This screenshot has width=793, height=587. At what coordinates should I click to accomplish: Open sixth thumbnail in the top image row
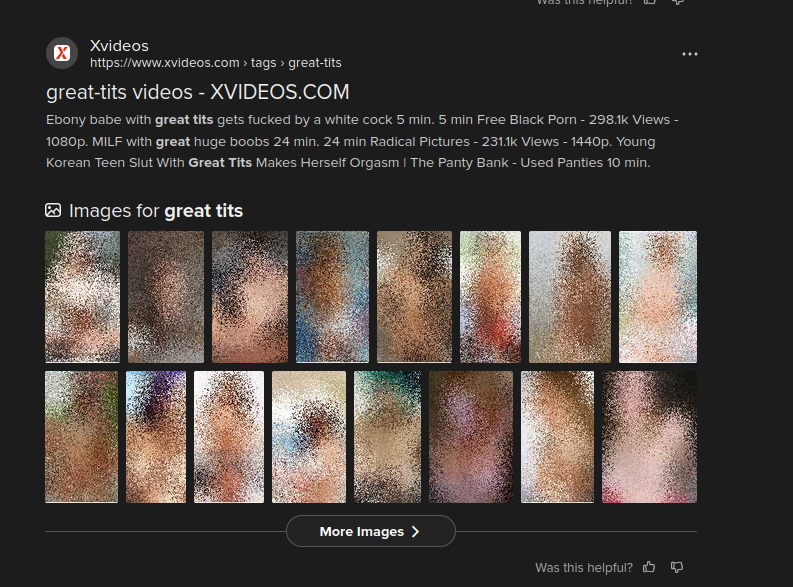click(490, 297)
